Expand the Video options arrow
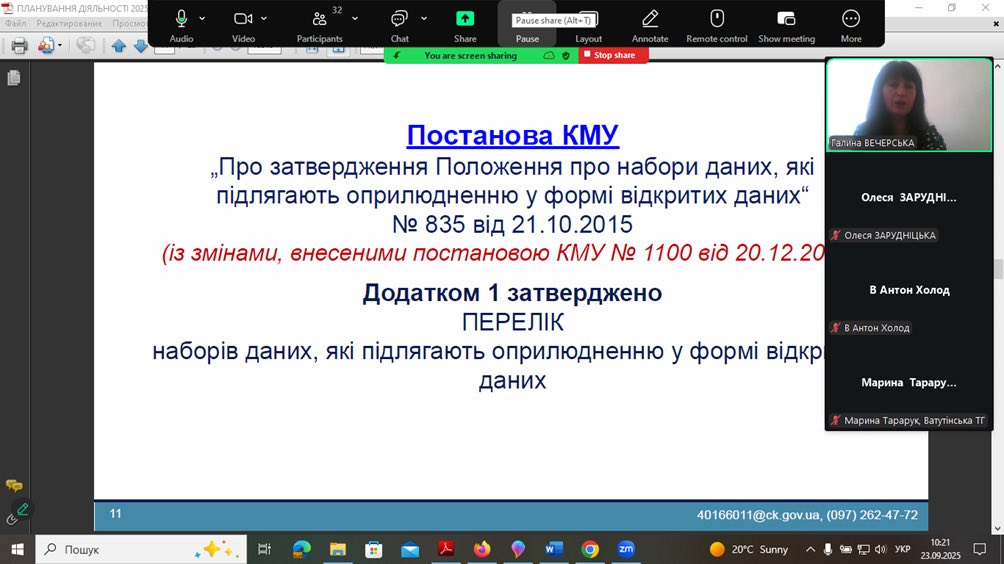The width and height of the screenshot is (1004, 564). [x=264, y=18]
